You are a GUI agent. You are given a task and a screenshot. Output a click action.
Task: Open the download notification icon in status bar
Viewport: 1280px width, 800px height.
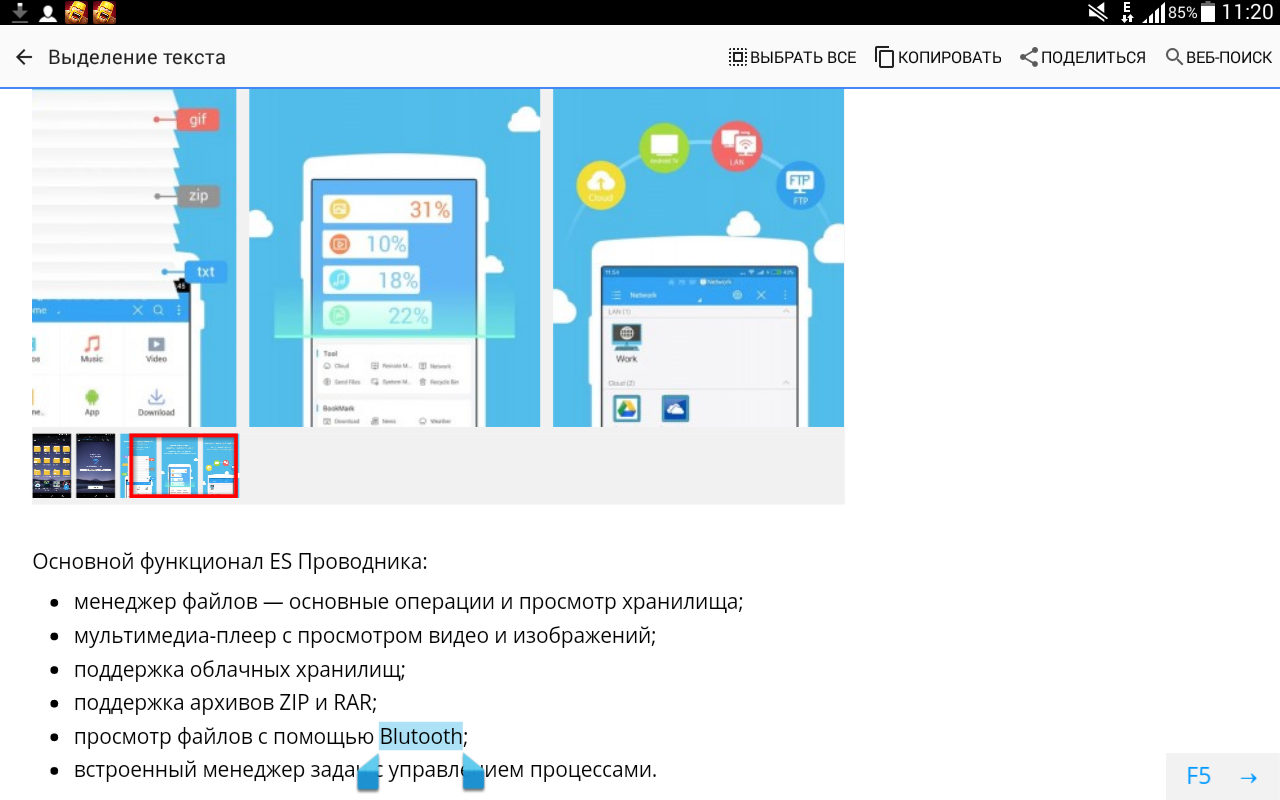tap(20, 12)
